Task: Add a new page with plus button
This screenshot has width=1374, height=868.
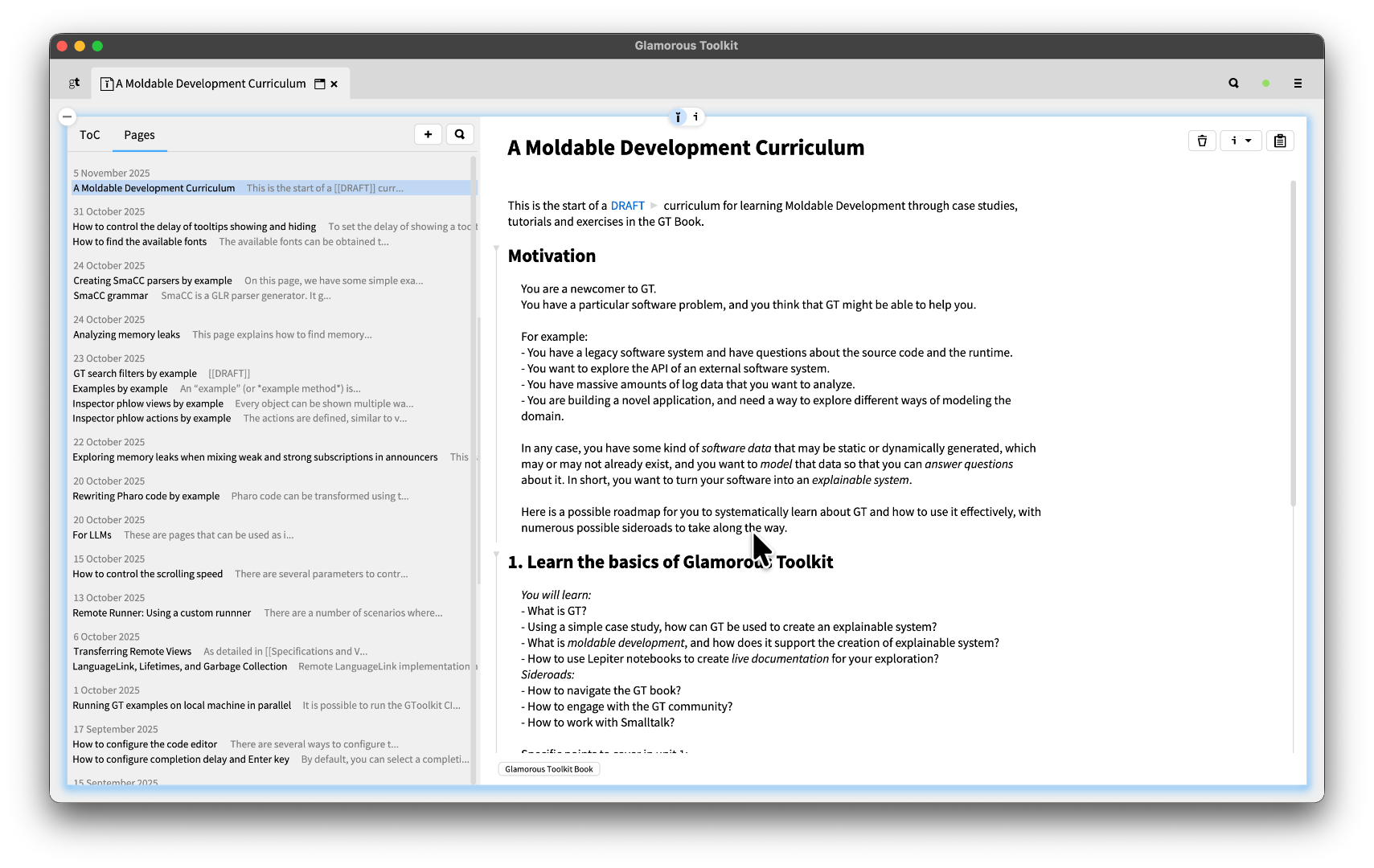Action: pos(428,134)
